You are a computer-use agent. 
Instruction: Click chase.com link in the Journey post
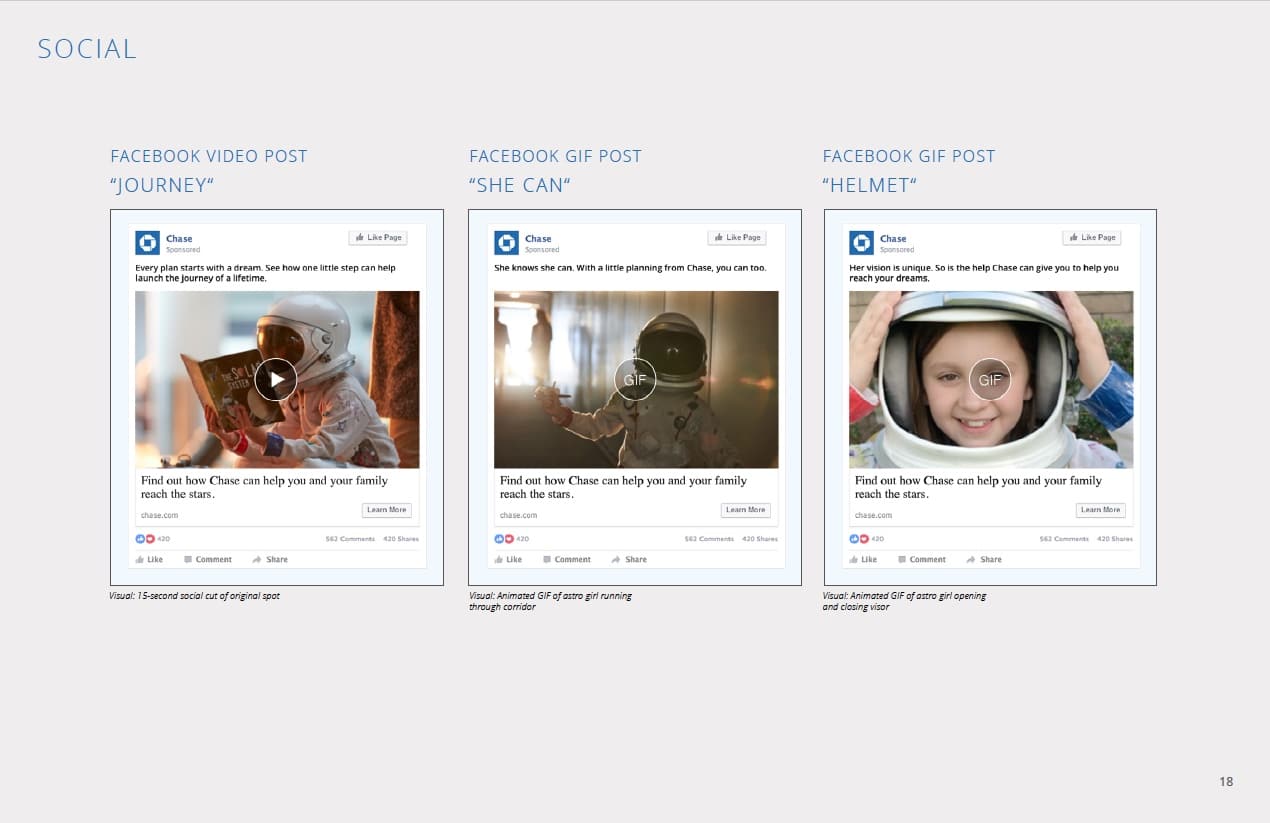160,515
